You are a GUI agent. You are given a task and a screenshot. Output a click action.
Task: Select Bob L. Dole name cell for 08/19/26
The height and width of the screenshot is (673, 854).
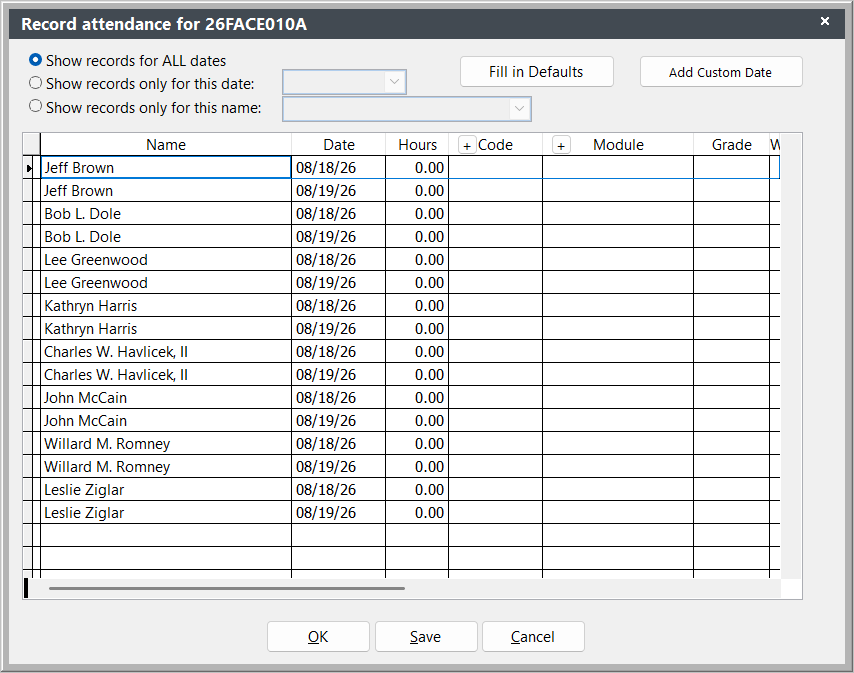[166, 236]
